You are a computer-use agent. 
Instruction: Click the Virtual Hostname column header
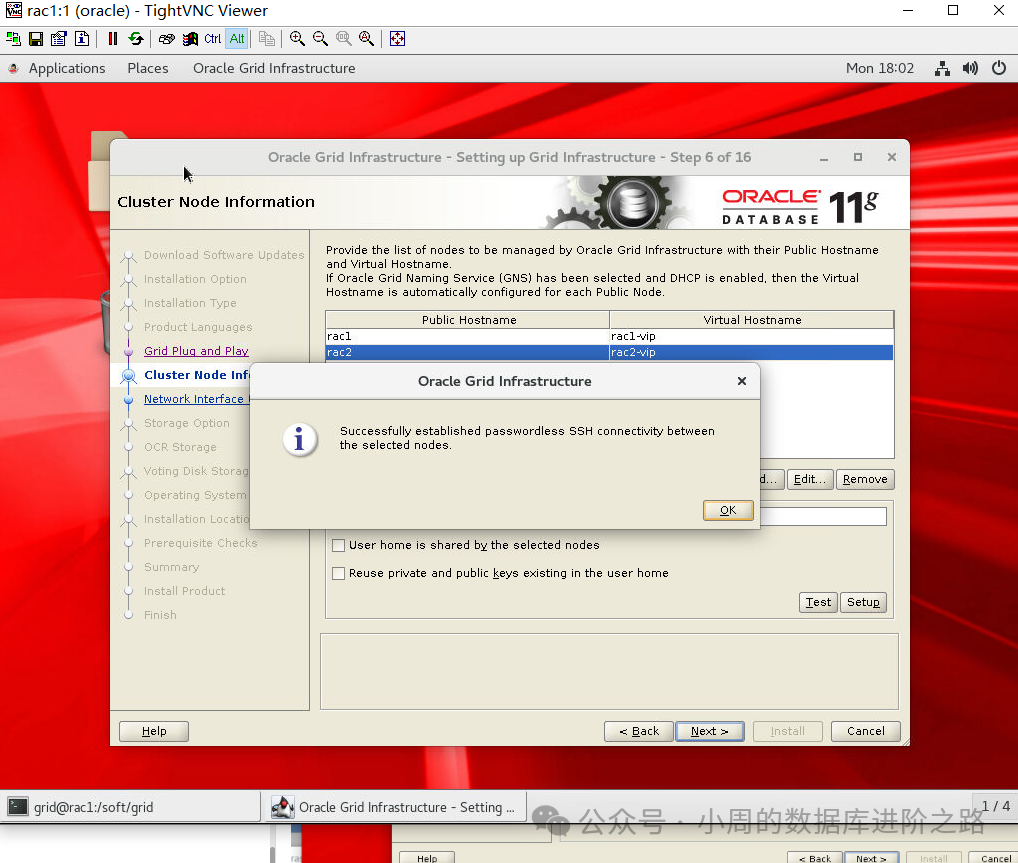pyautogui.click(x=751, y=320)
